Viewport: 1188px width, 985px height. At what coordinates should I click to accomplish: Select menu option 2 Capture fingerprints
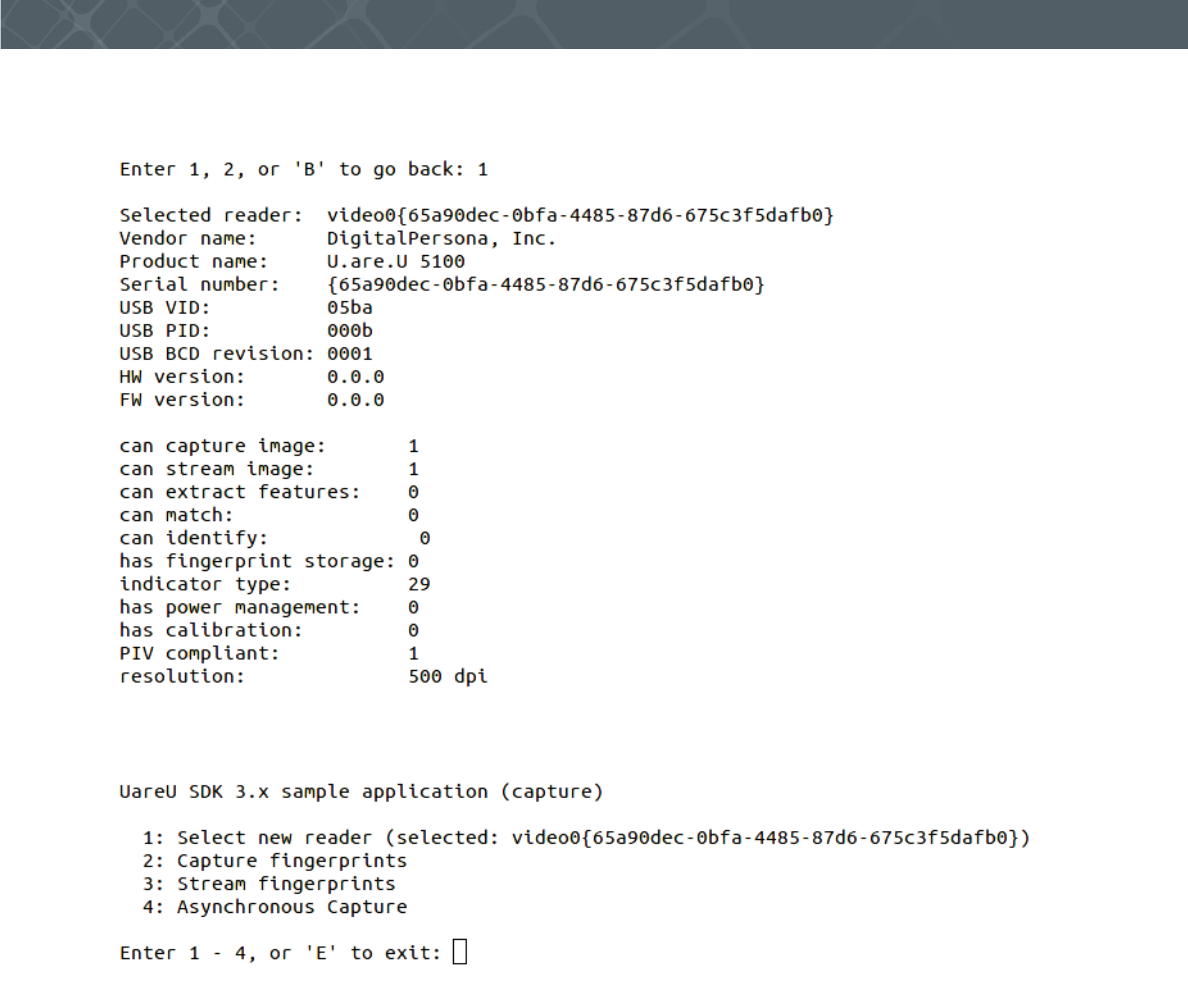point(275,861)
